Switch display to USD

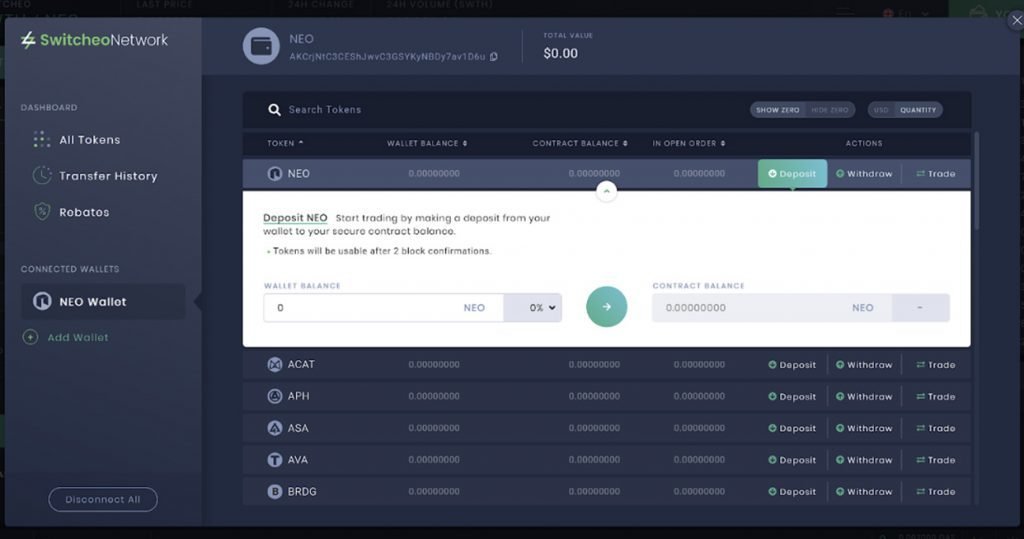point(881,110)
